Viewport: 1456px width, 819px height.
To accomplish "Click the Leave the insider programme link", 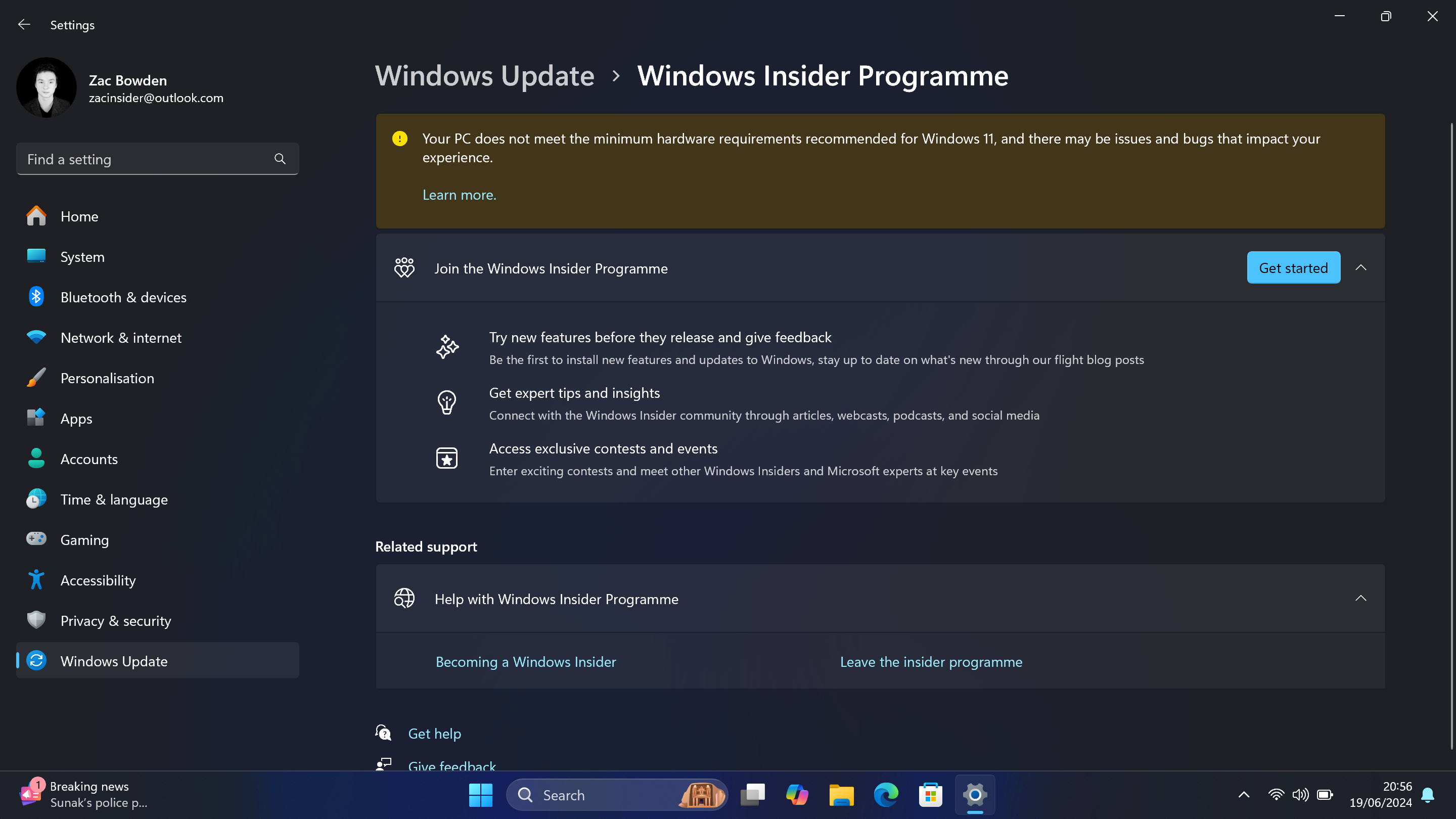I will pos(931,661).
